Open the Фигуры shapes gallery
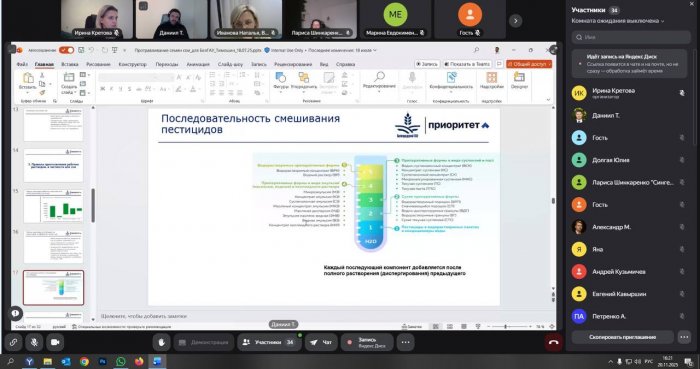The width and height of the screenshot is (700, 369). (281, 82)
